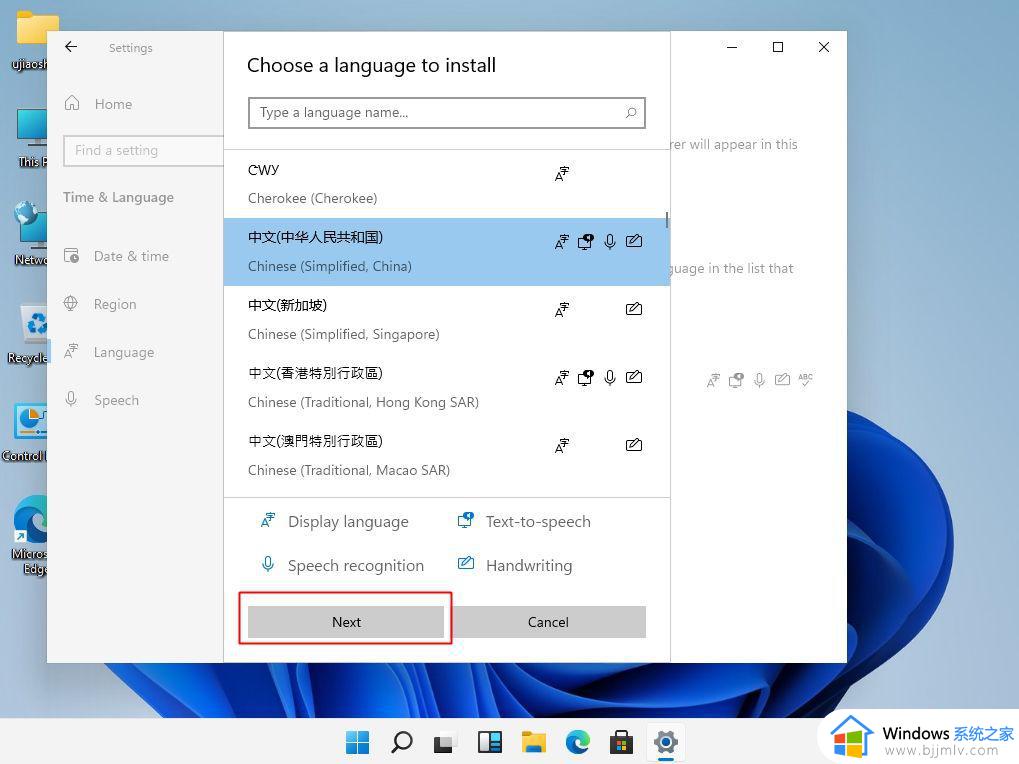This screenshot has height=764, width=1019.
Task: Focus the language name search box
Action: [x=446, y=113]
